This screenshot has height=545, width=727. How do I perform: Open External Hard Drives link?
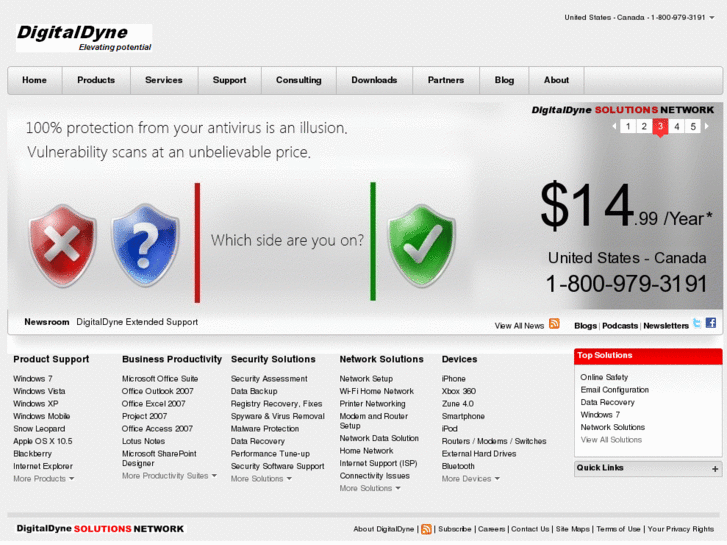coord(479,454)
